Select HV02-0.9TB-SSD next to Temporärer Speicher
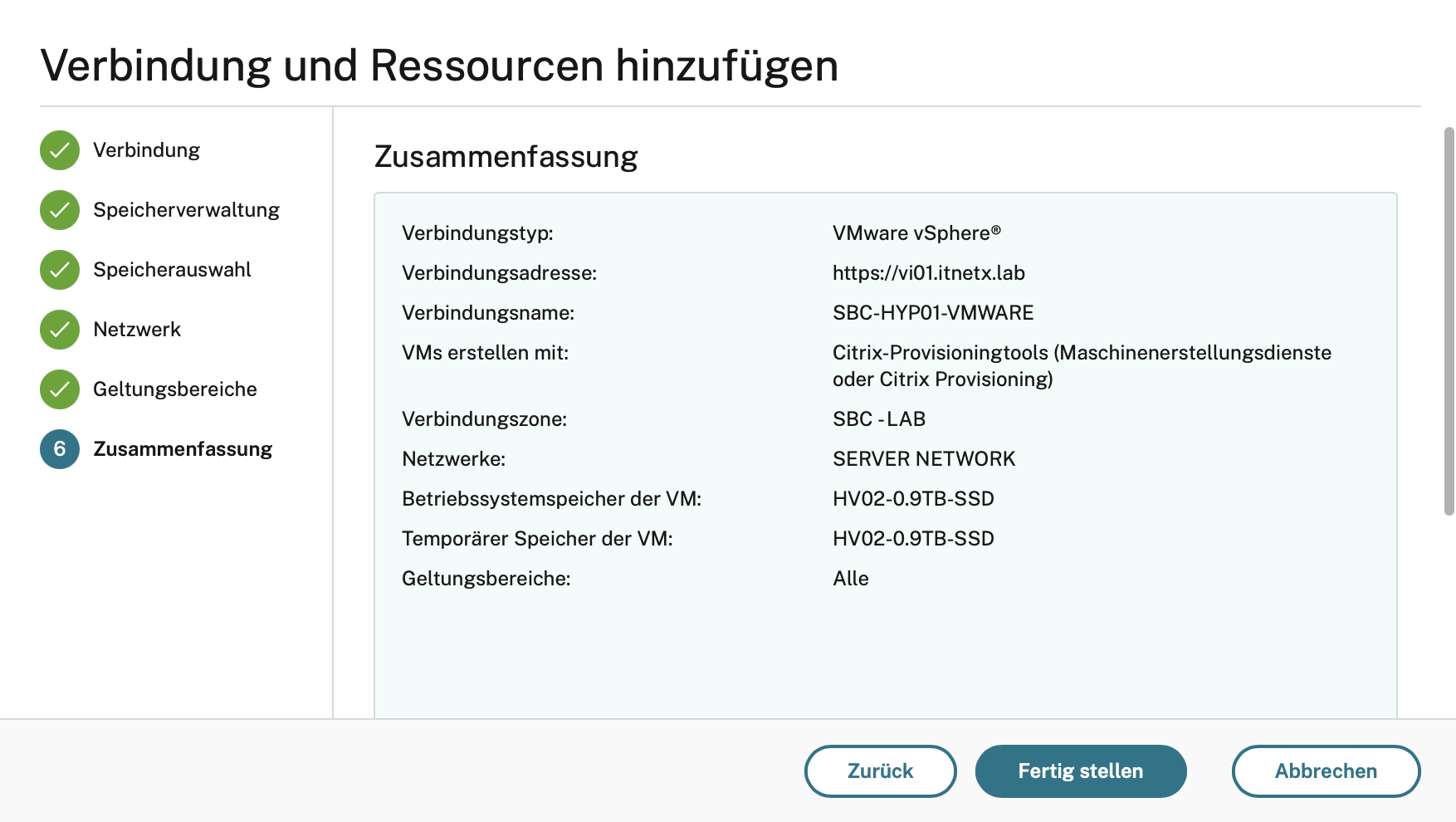 coord(913,539)
